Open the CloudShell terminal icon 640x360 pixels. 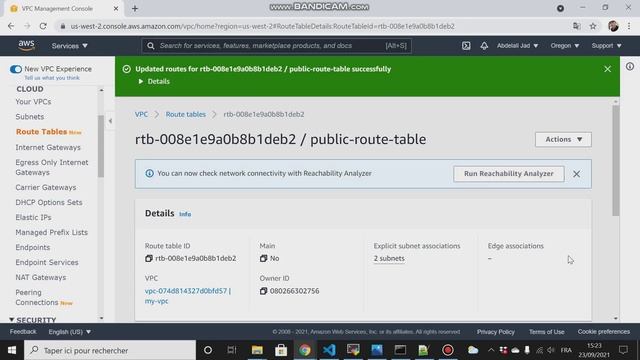pos(466,46)
